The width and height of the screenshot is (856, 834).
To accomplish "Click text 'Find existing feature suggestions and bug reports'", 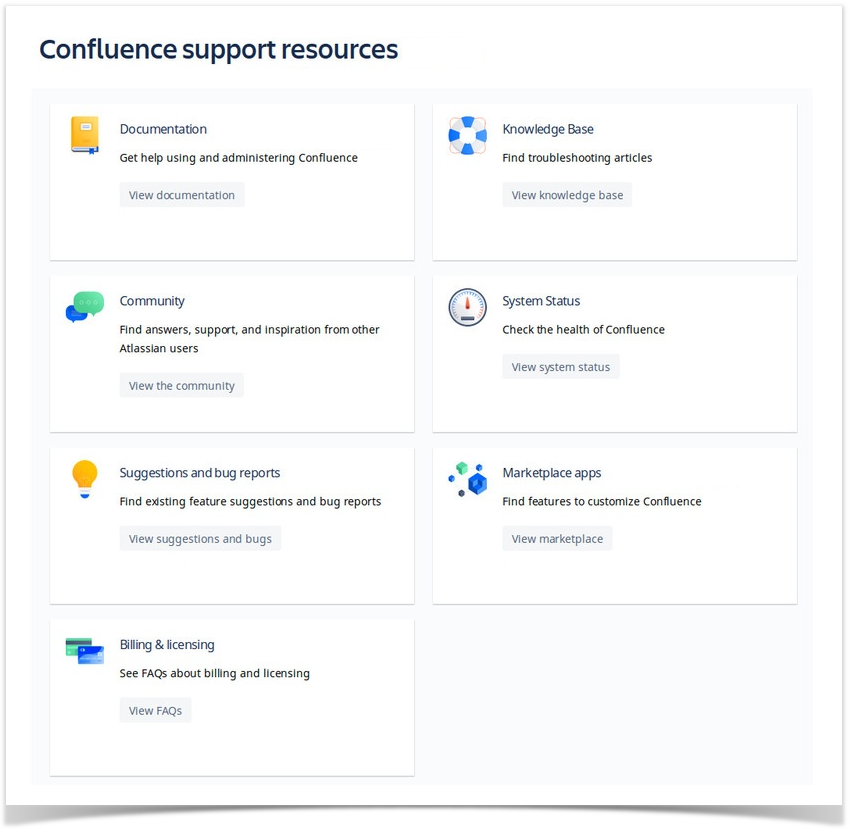I will pos(250,502).
